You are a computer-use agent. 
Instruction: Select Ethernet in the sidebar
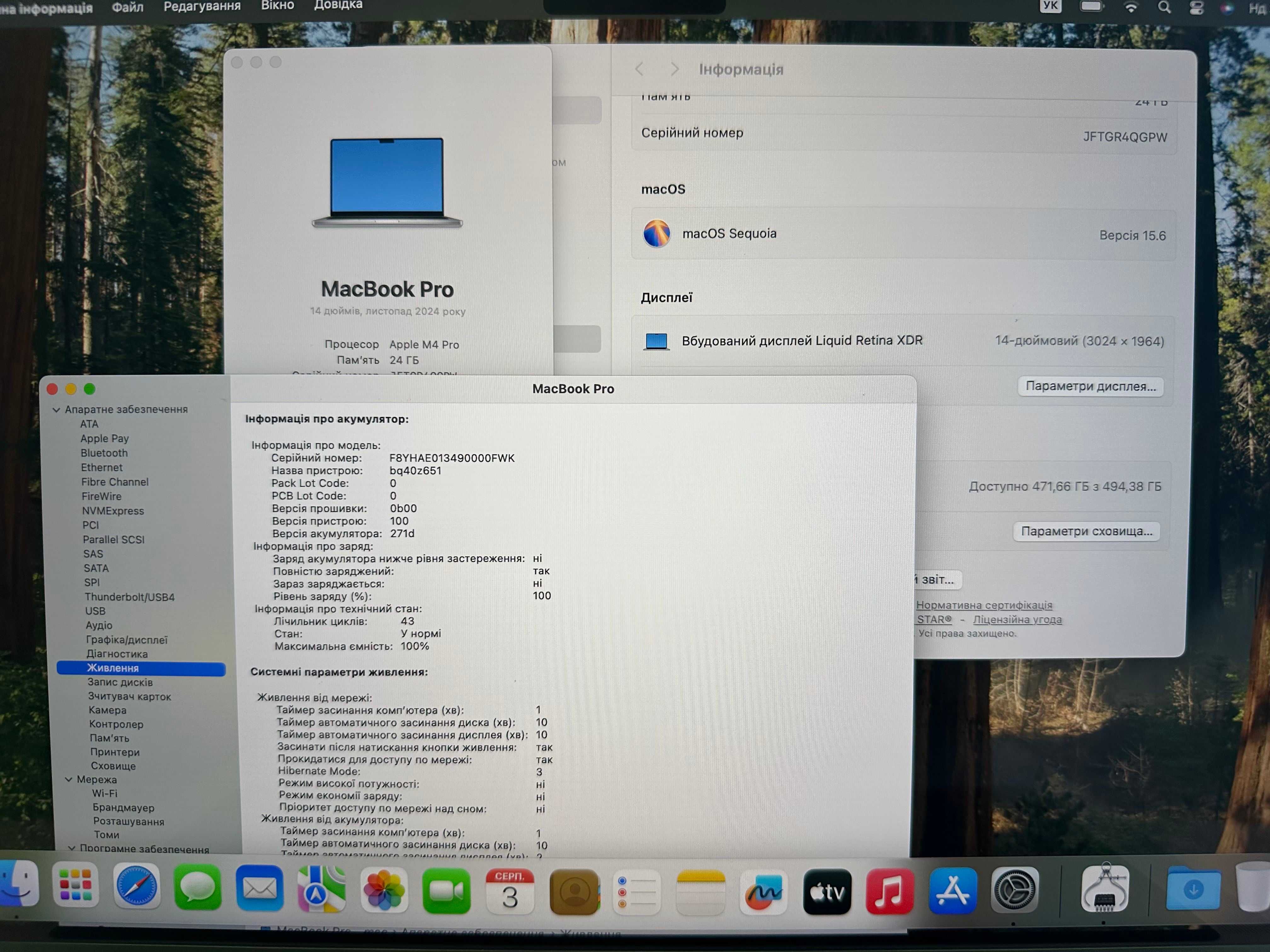click(102, 468)
